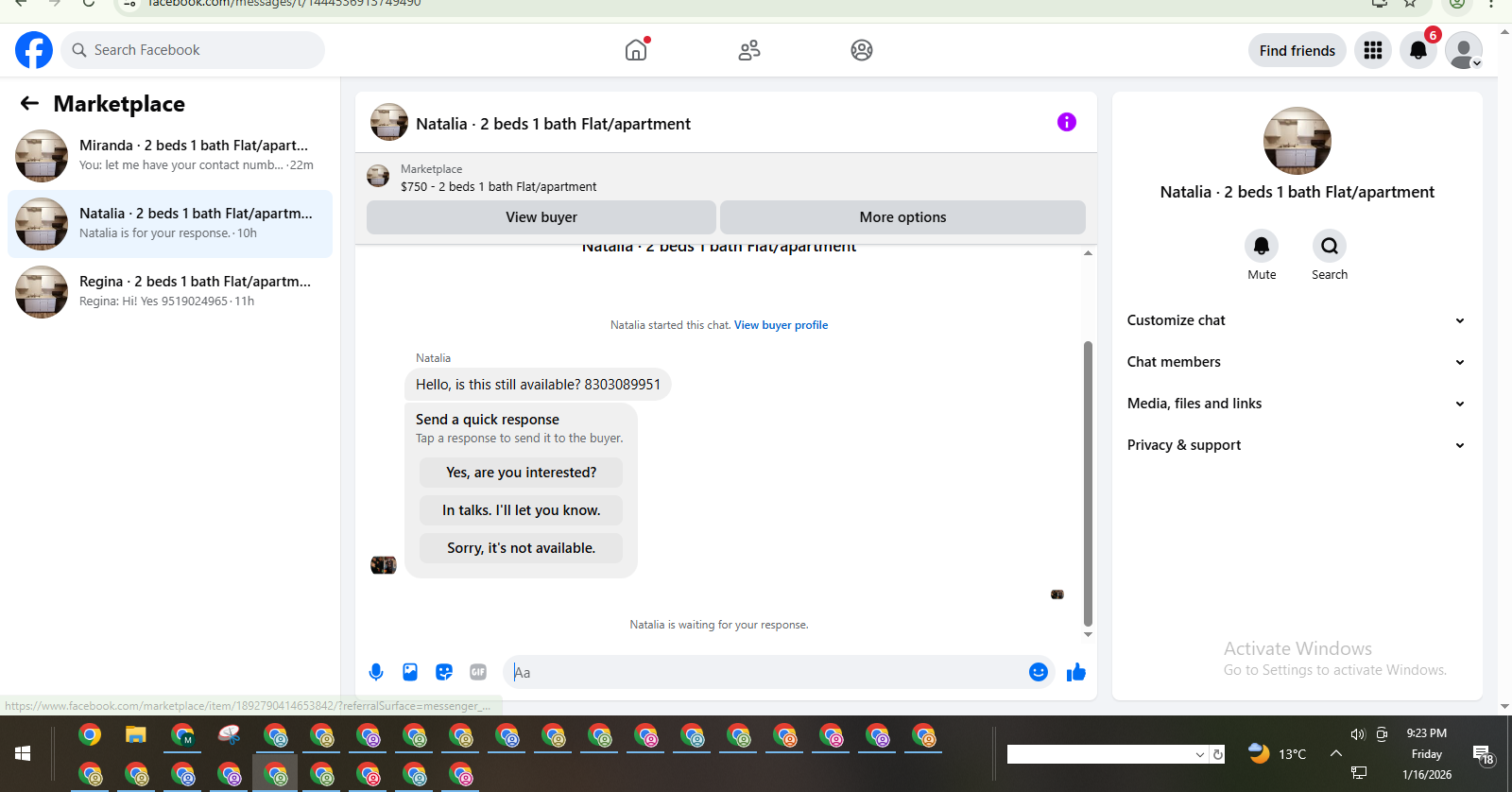Send quick reply 'Sorry, it's not available.'
This screenshot has height=792, width=1512.
point(521,548)
